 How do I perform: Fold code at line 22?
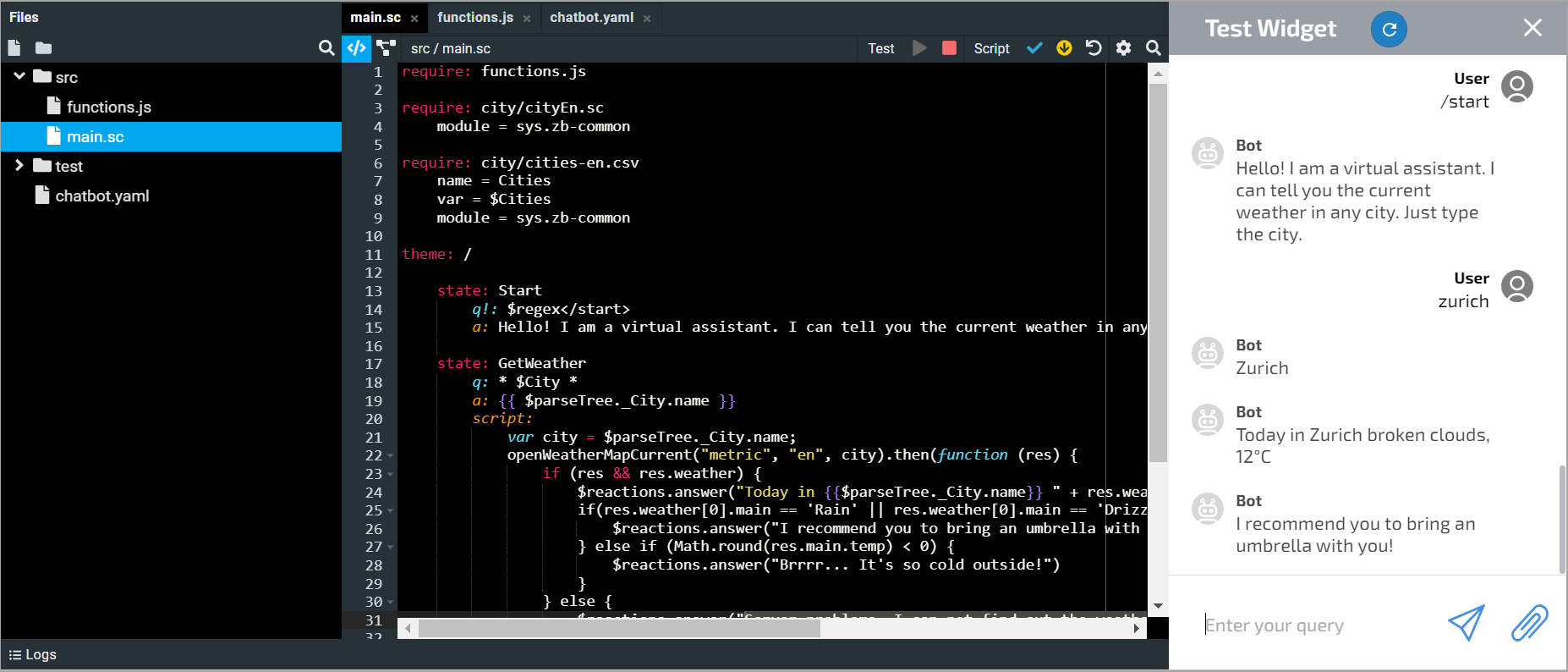[x=390, y=456]
